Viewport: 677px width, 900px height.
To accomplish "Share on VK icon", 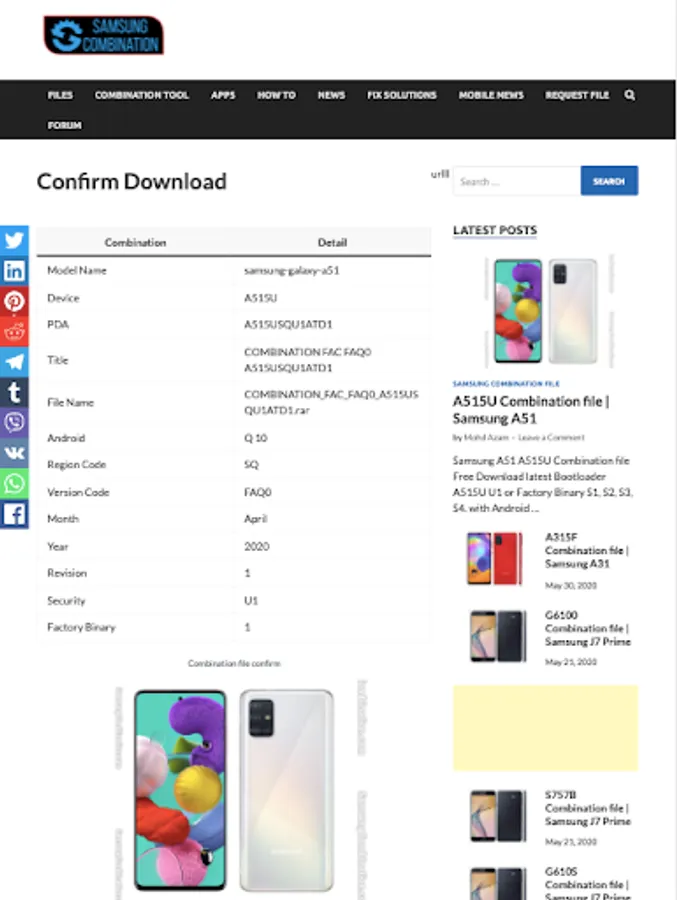I will (14, 453).
